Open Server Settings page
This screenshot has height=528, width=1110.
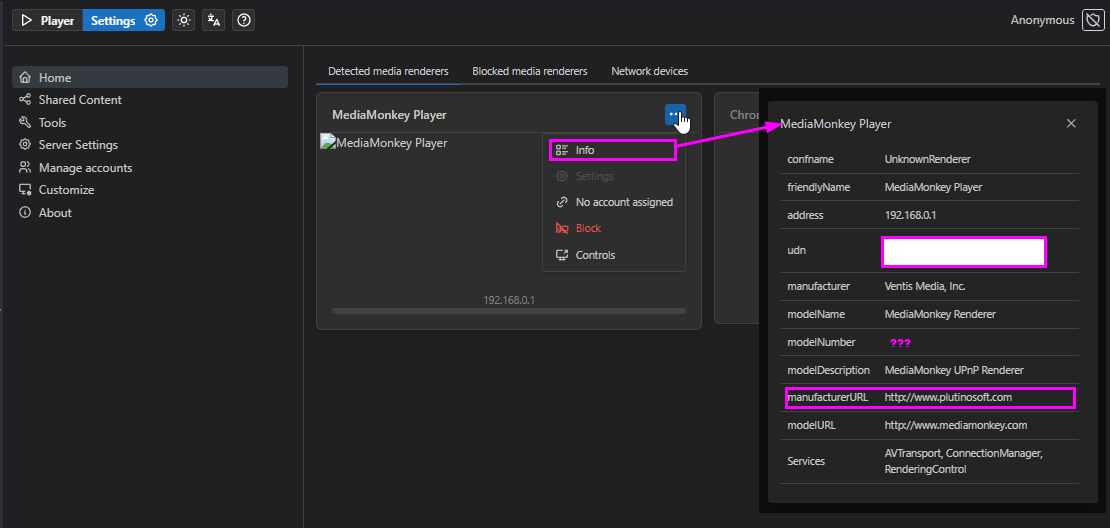[x=78, y=145]
